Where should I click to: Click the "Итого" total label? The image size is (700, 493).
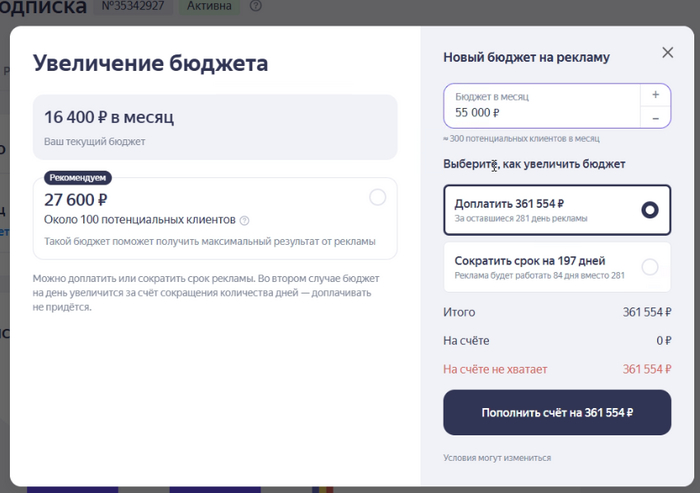(459, 313)
